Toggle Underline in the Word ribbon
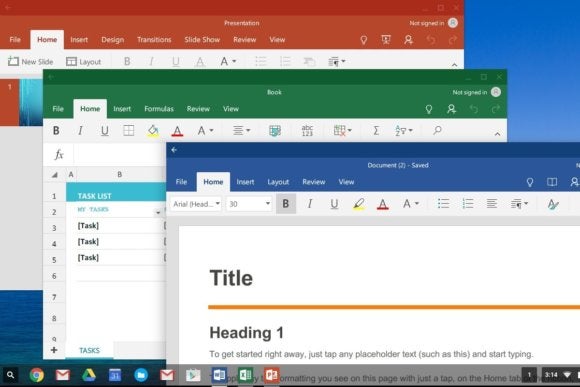 334,204
